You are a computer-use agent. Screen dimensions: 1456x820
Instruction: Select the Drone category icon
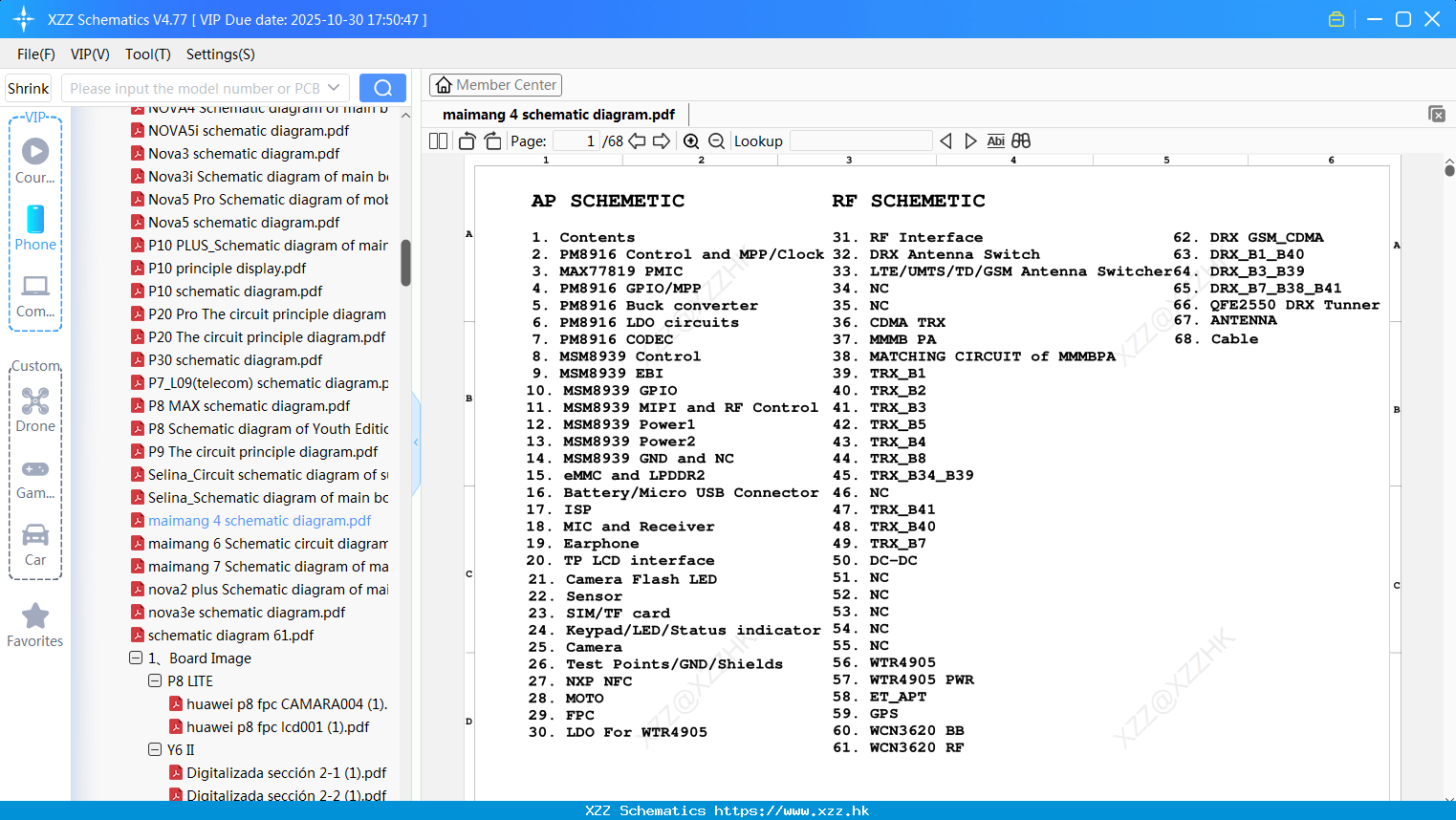[x=35, y=410]
